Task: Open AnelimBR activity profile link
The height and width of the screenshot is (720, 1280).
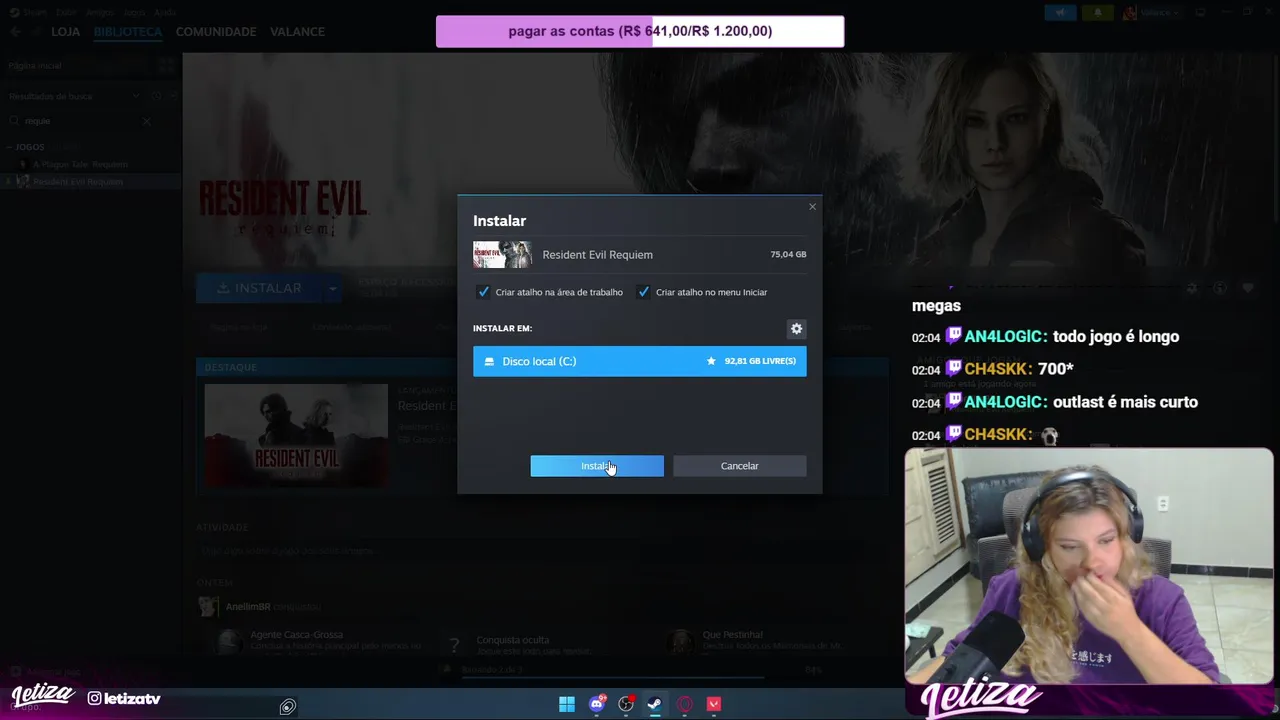Action: click(x=247, y=607)
